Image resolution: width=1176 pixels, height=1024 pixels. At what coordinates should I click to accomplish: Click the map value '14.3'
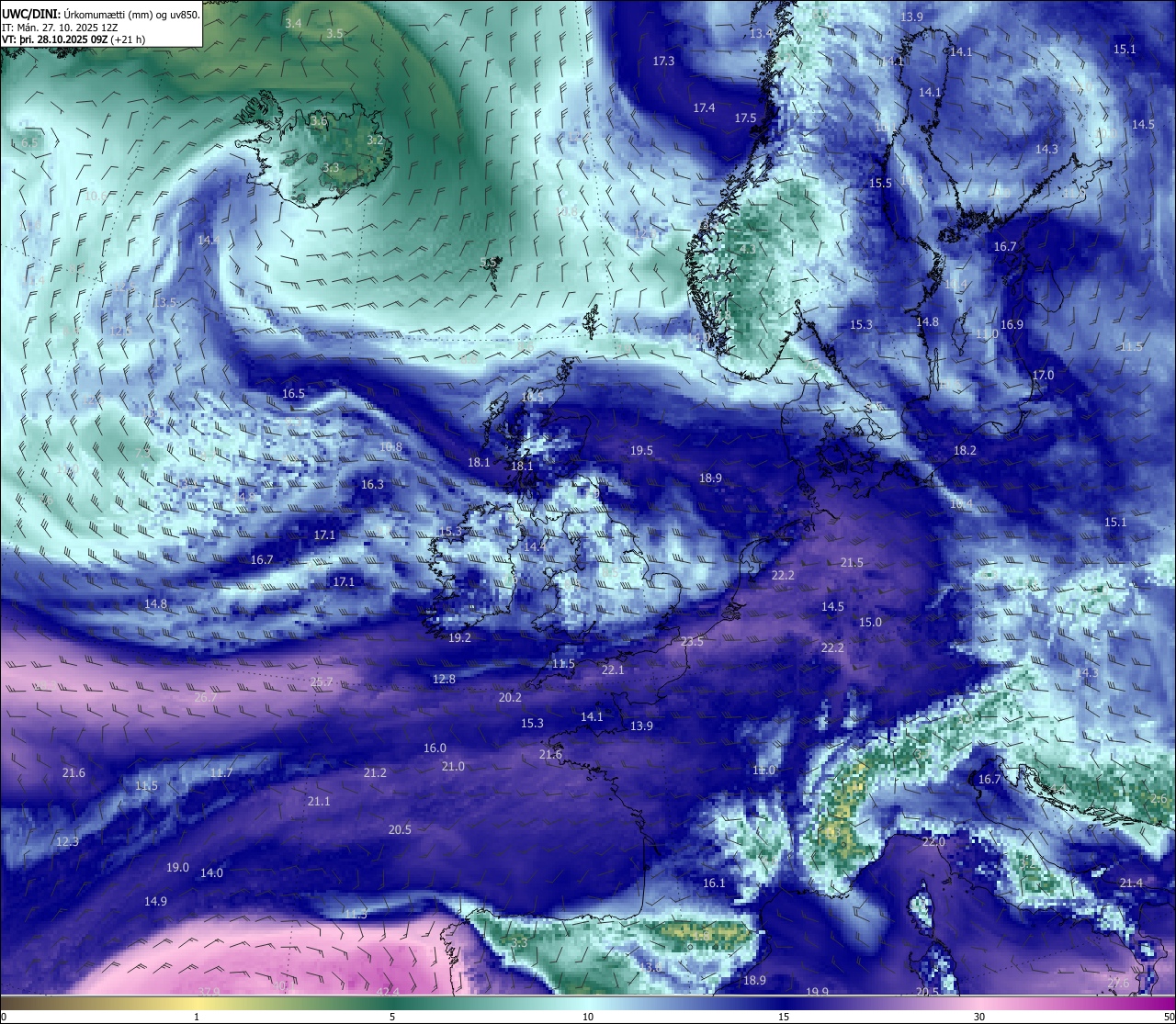(x=1046, y=150)
